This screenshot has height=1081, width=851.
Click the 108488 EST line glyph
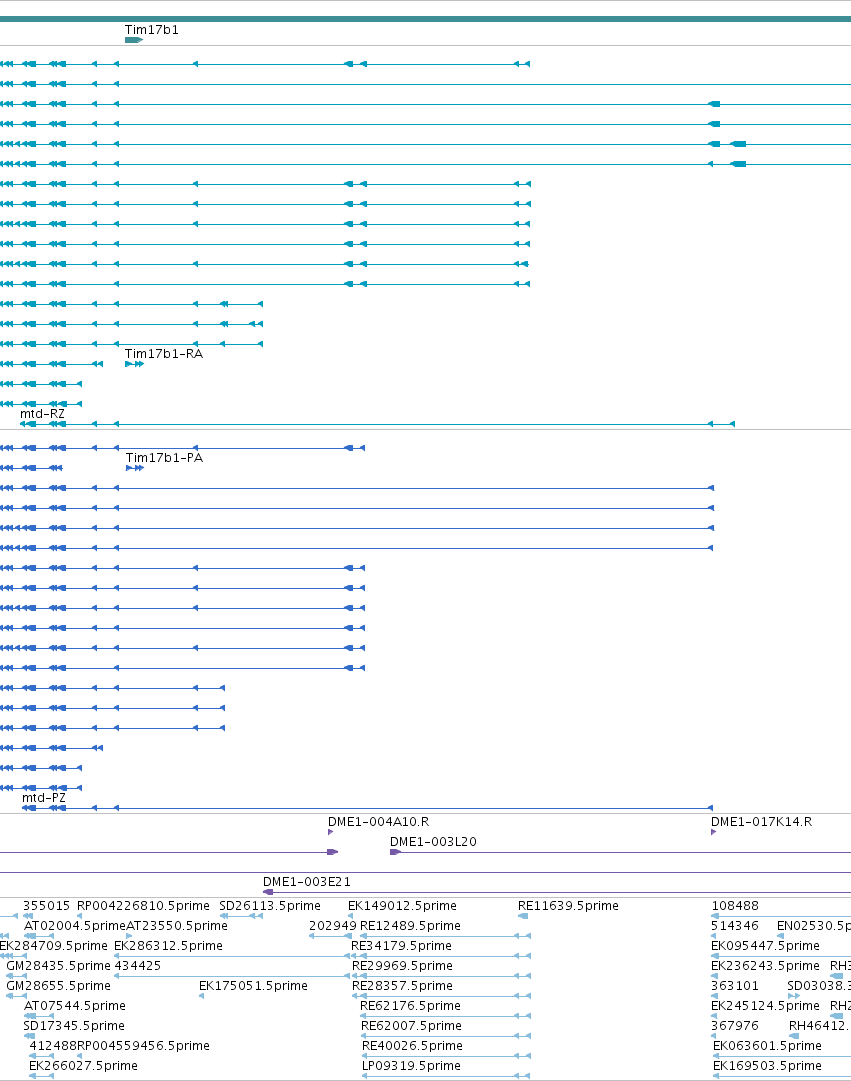click(x=781, y=916)
